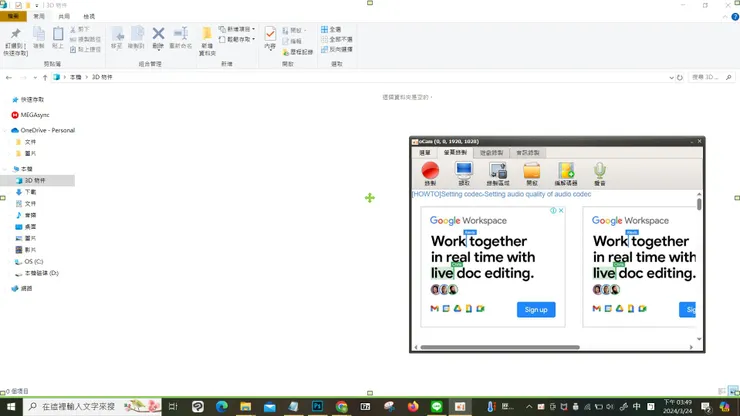The image size is (740, 416).
Task: Switch to the Share ribbon tab
Action: click(64, 17)
